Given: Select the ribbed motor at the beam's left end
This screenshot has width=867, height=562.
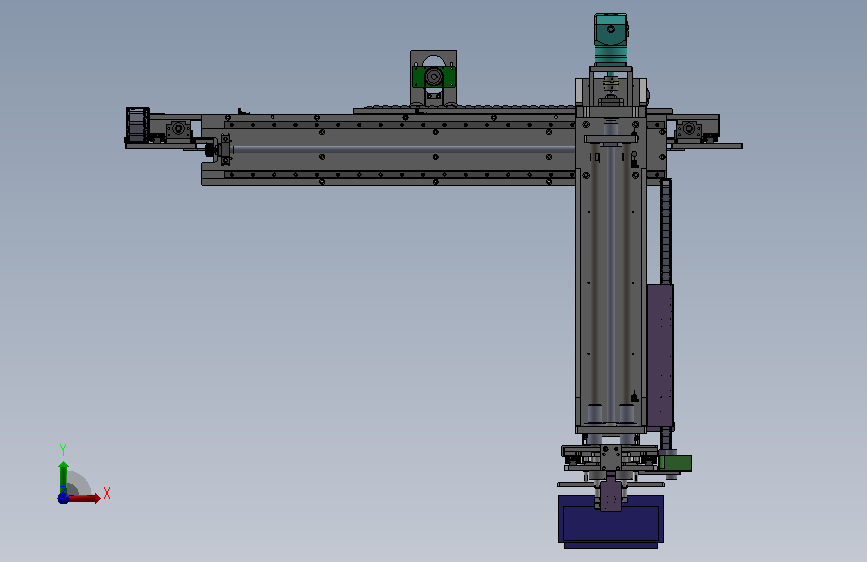Looking at the screenshot, I should 137,125.
